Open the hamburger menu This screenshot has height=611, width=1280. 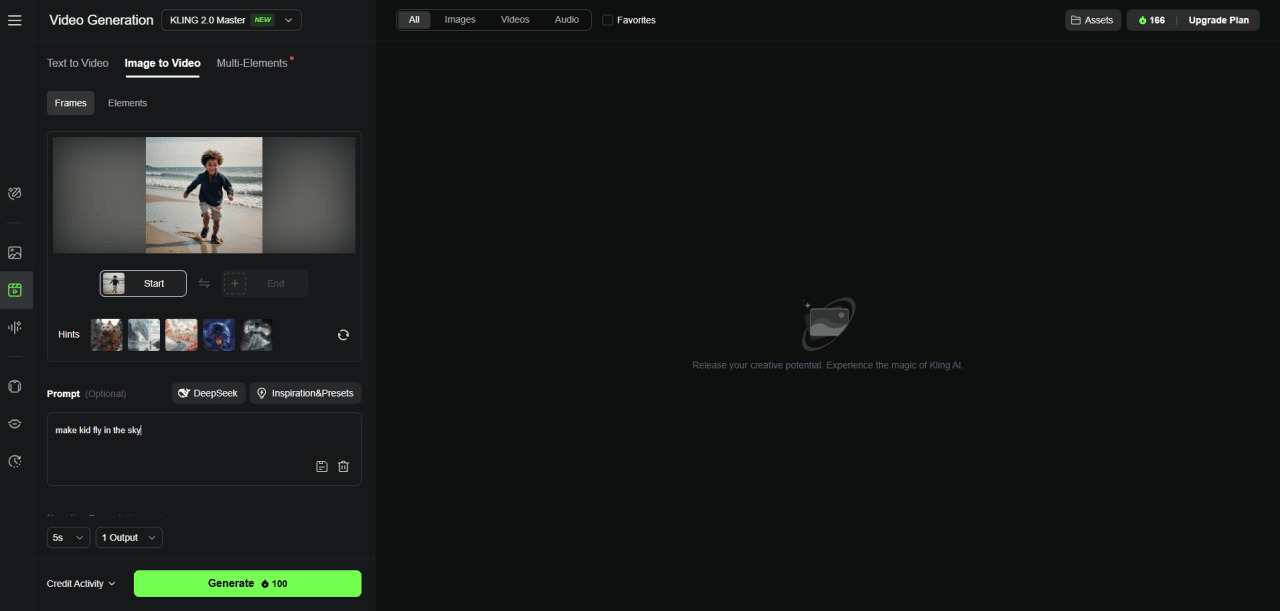[x=15, y=20]
